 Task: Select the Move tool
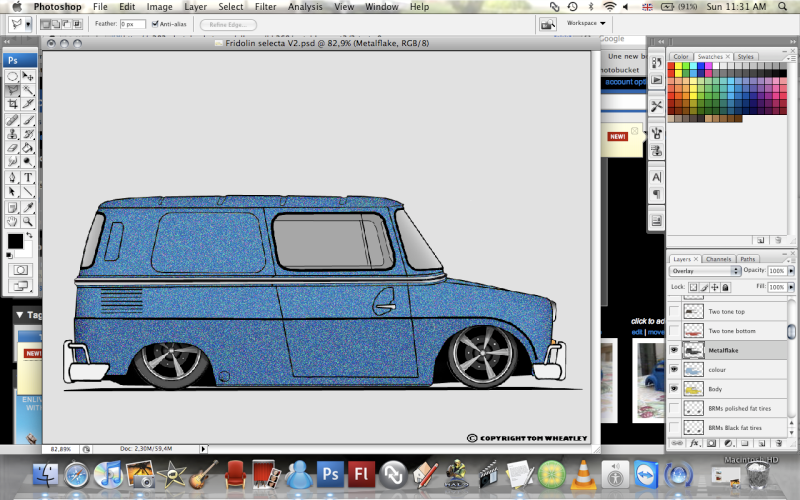(28, 77)
